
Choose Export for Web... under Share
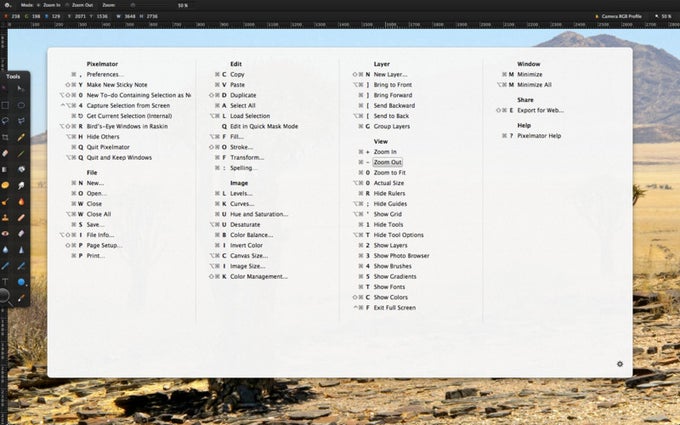pyautogui.click(x=540, y=111)
